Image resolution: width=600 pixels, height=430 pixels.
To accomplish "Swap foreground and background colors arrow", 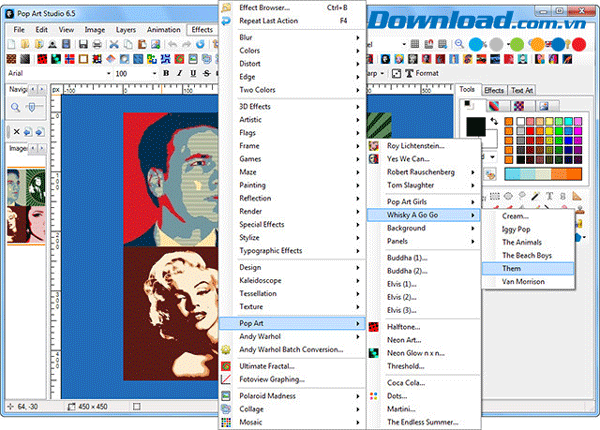I will coord(494,120).
